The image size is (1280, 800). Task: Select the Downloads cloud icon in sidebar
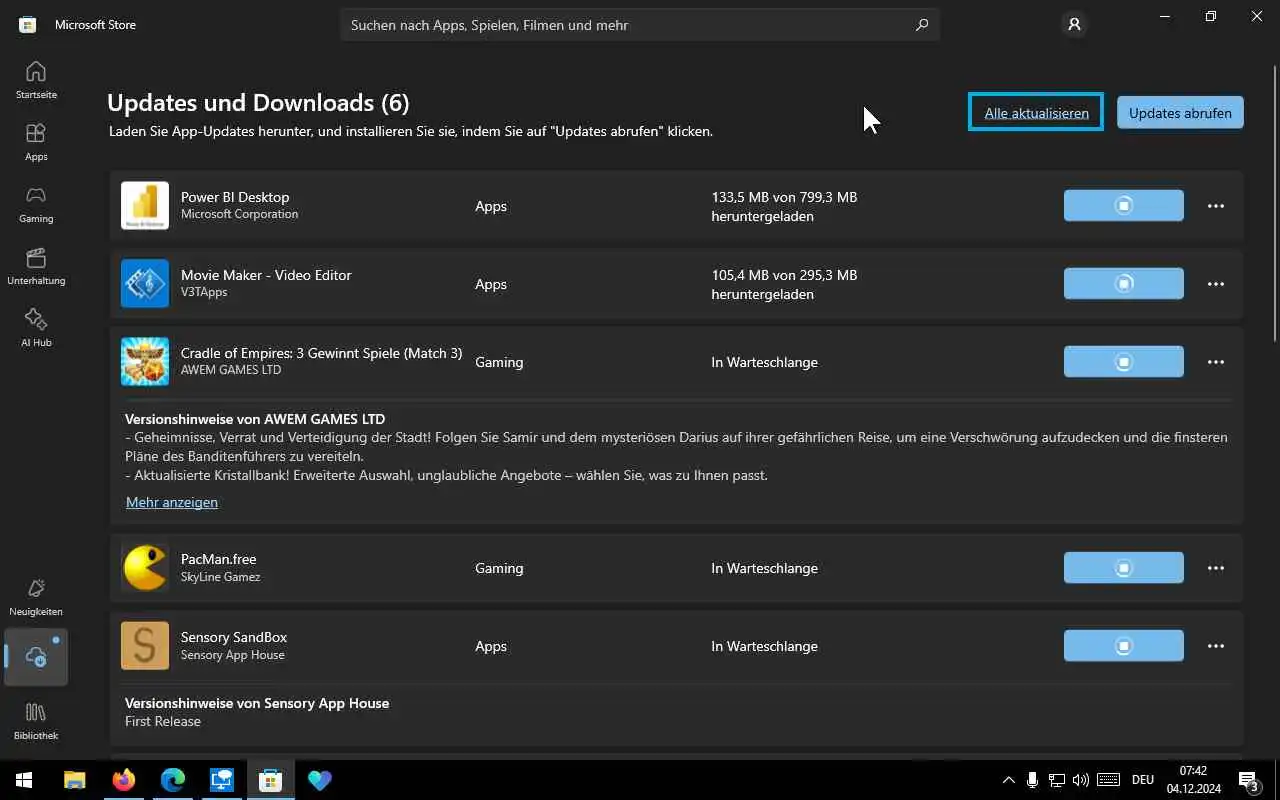[36, 657]
